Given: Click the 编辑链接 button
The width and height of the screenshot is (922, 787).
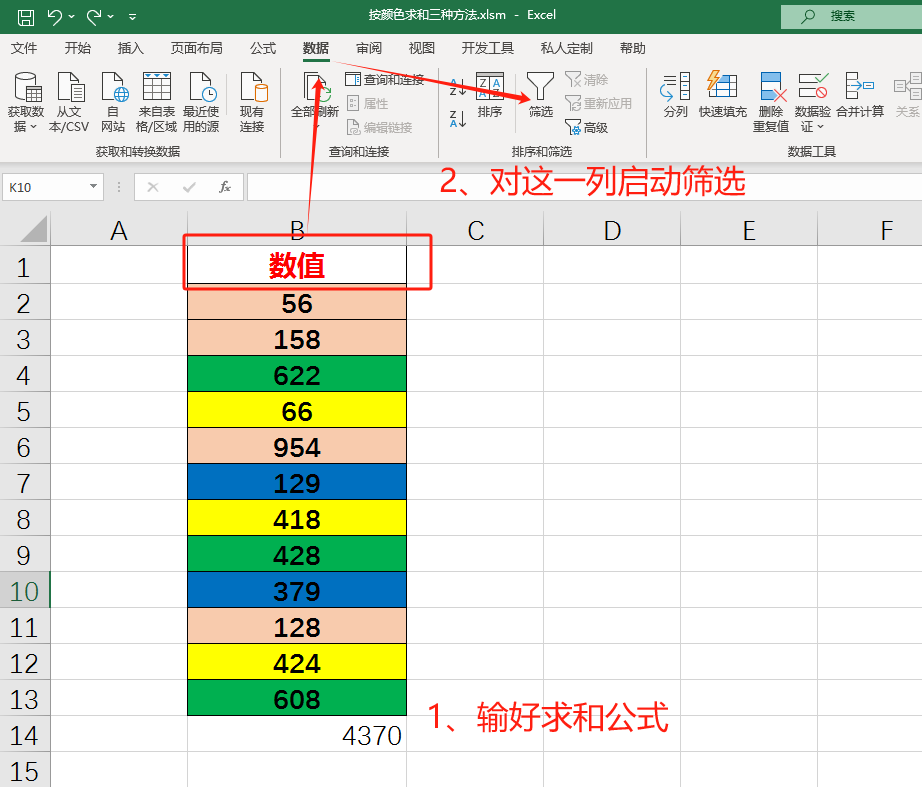Looking at the screenshot, I should 379,128.
